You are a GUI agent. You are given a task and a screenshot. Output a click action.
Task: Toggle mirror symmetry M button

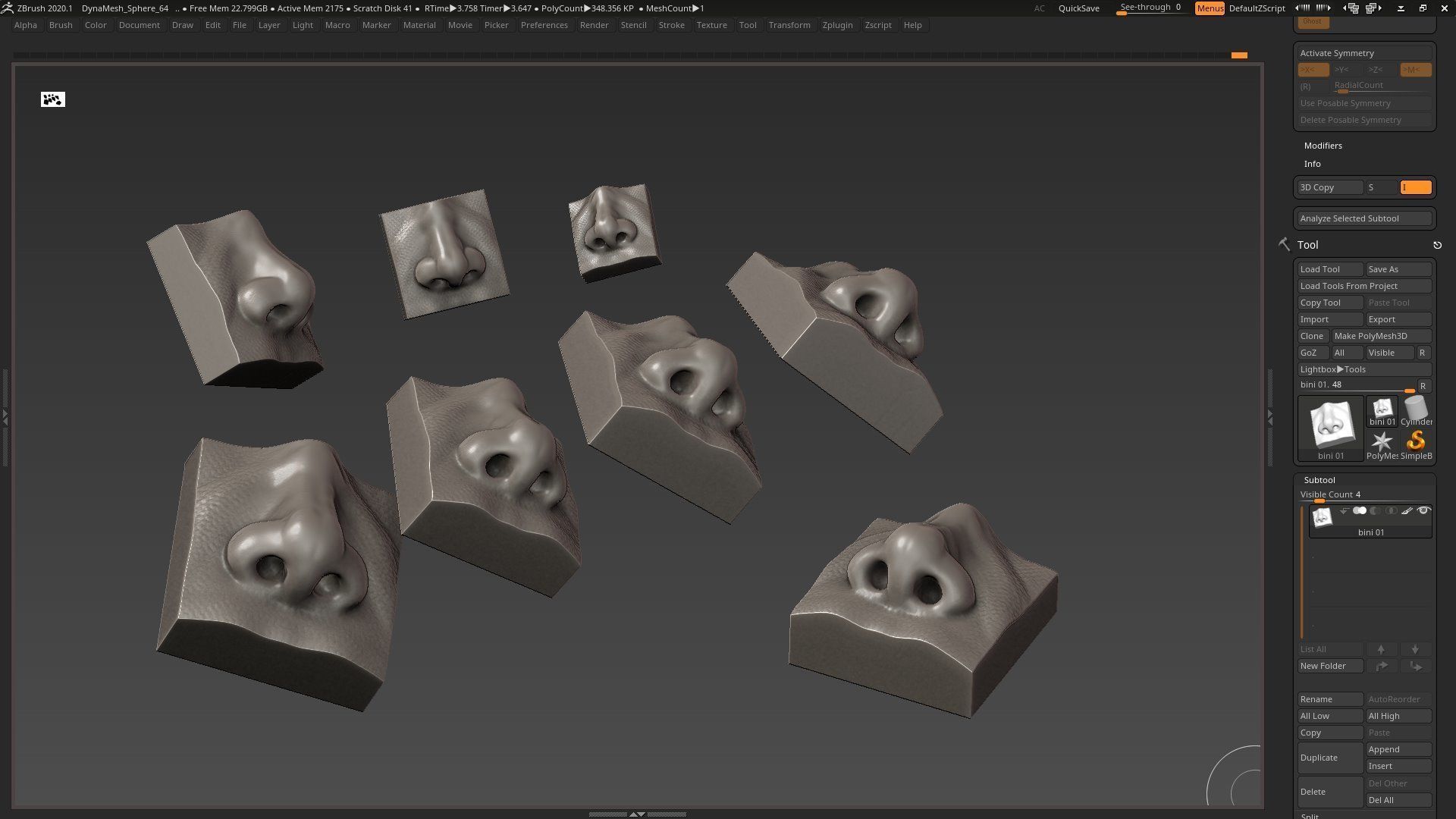click(1415, 70)
